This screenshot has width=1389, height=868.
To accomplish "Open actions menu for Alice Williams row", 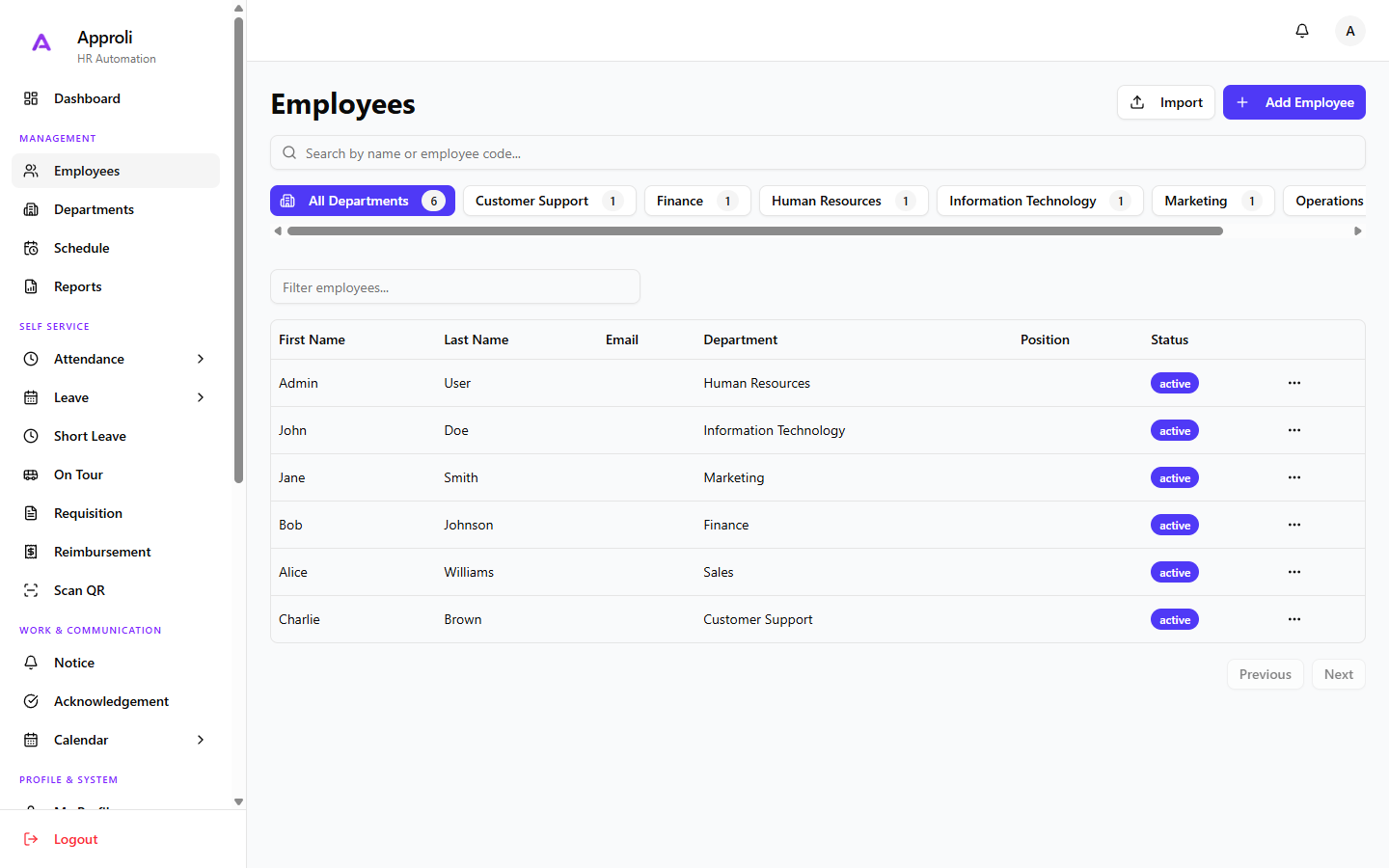I will [1294, 572].
